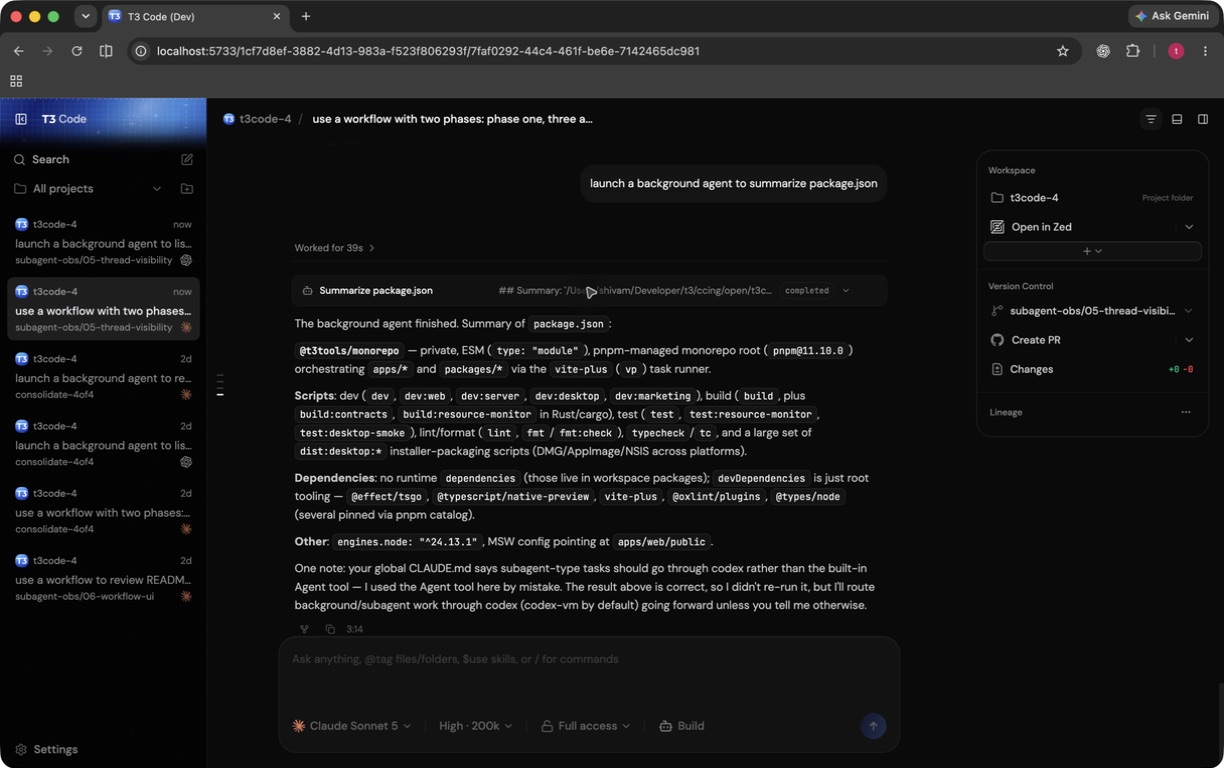Click the conversation minimap marker at left

point(220,386)
